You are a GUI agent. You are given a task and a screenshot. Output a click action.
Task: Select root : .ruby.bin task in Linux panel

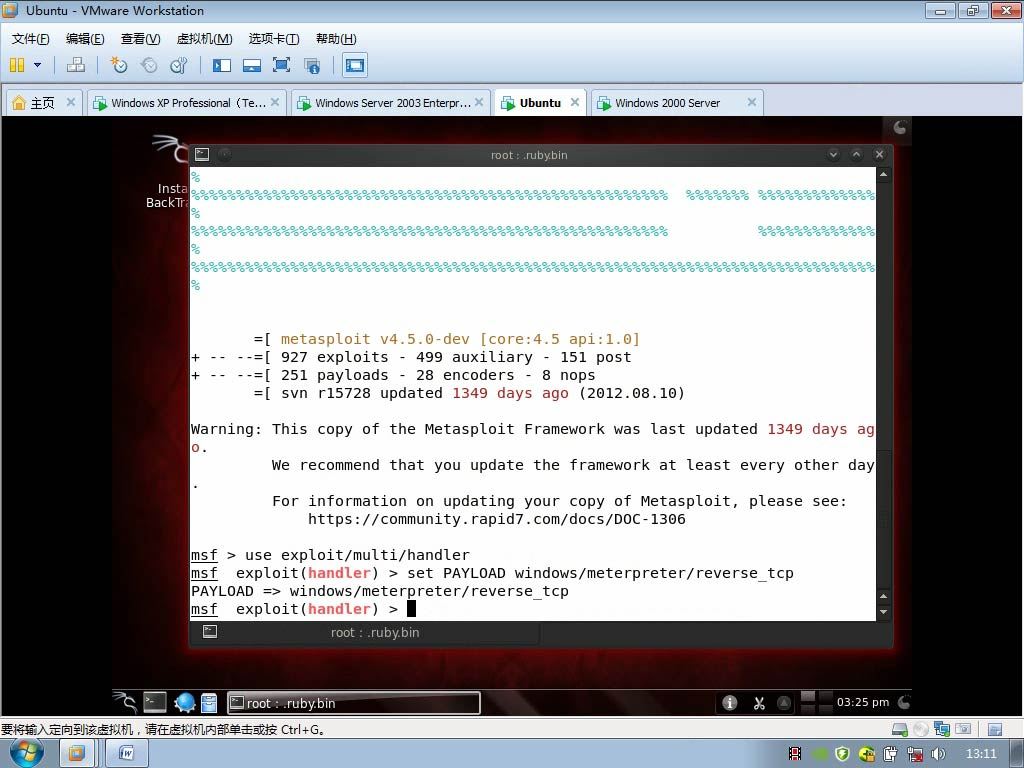(x=353, y=703)
